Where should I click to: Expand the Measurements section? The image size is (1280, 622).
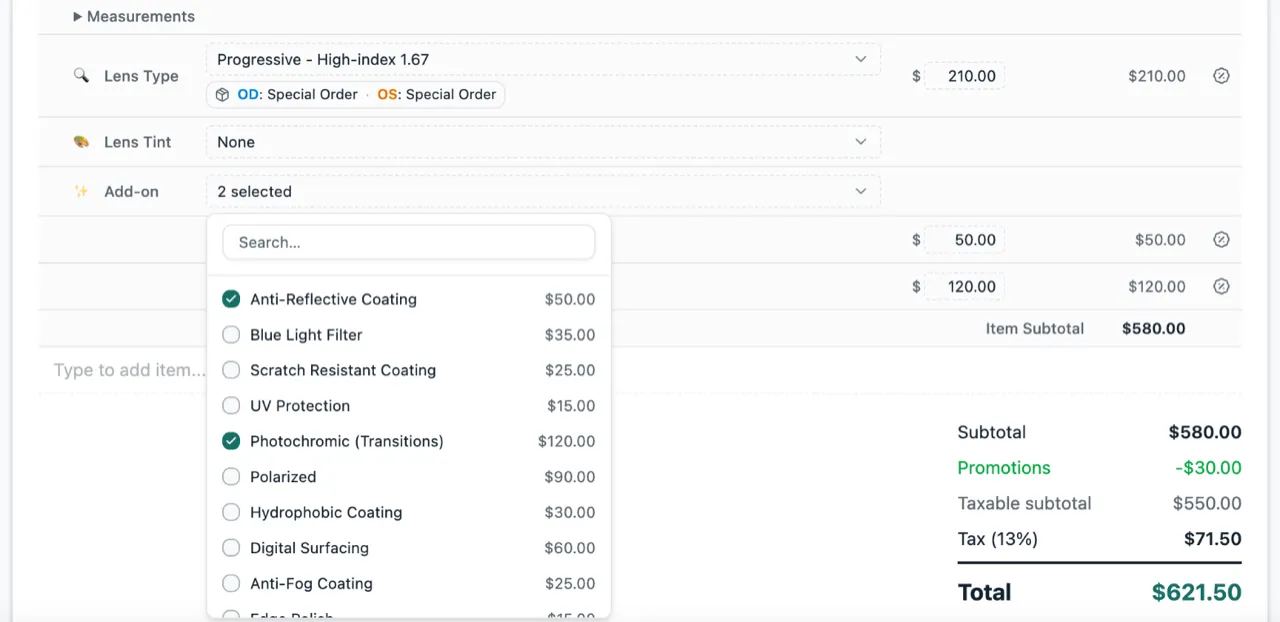pyautogui.click(x=134, y=16)
